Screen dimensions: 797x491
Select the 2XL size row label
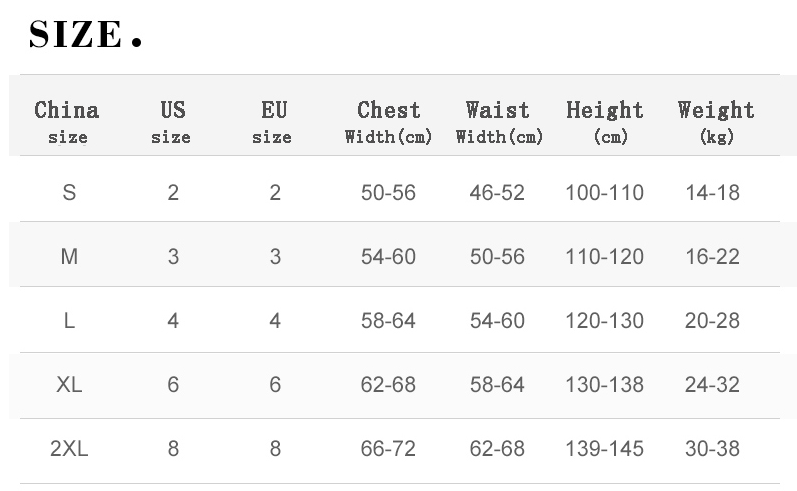(69, 449)
